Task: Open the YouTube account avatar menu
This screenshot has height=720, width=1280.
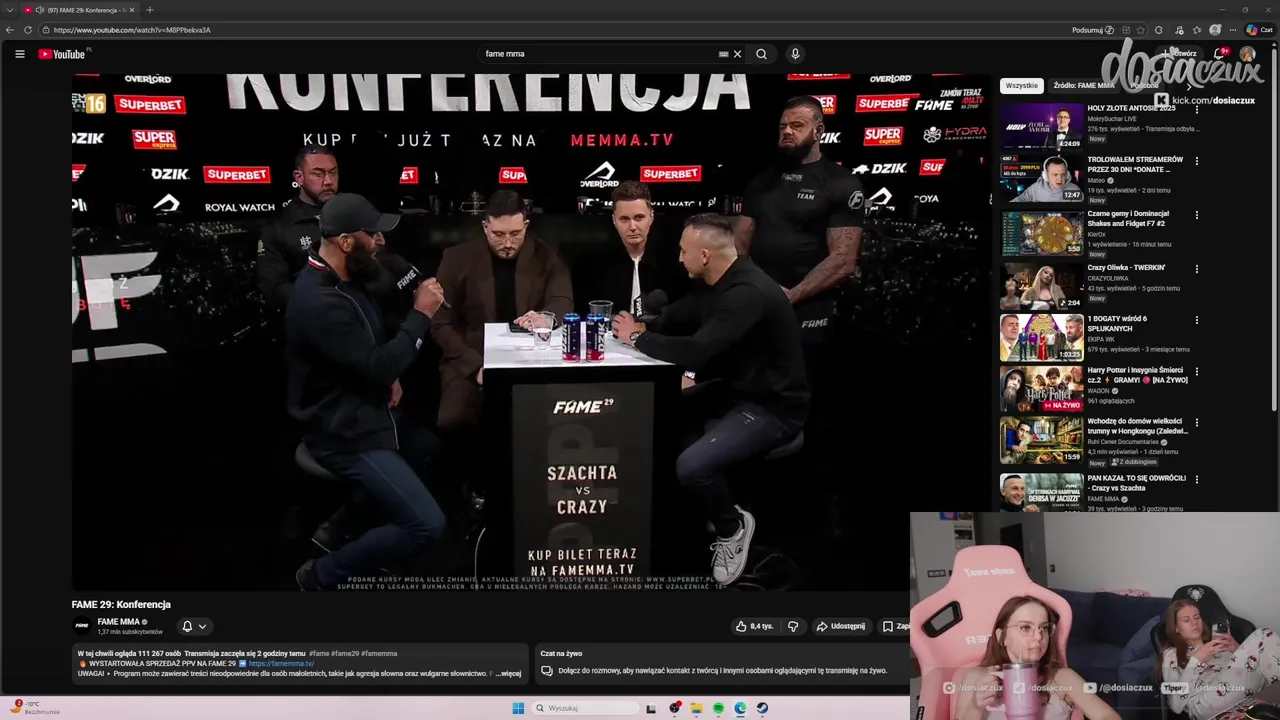Action: [1247, 54]
